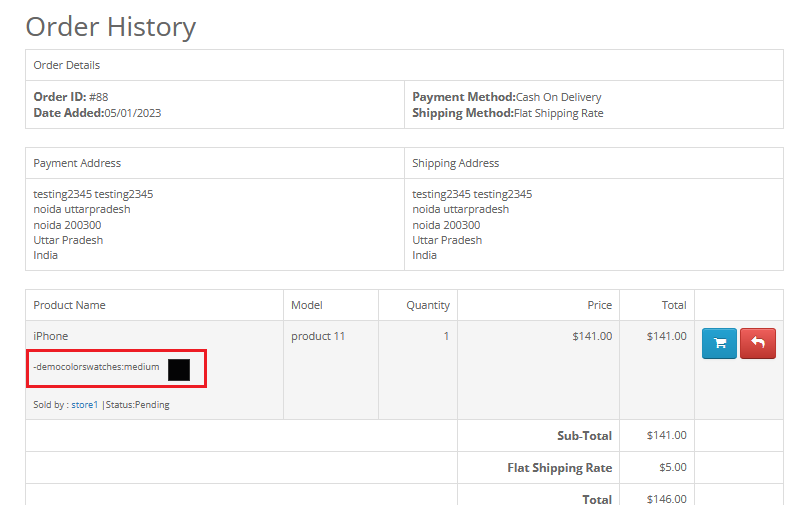Viewport: 797px width, 505px height.
Task: Click the iPhone product name
Action: point(51,336)
